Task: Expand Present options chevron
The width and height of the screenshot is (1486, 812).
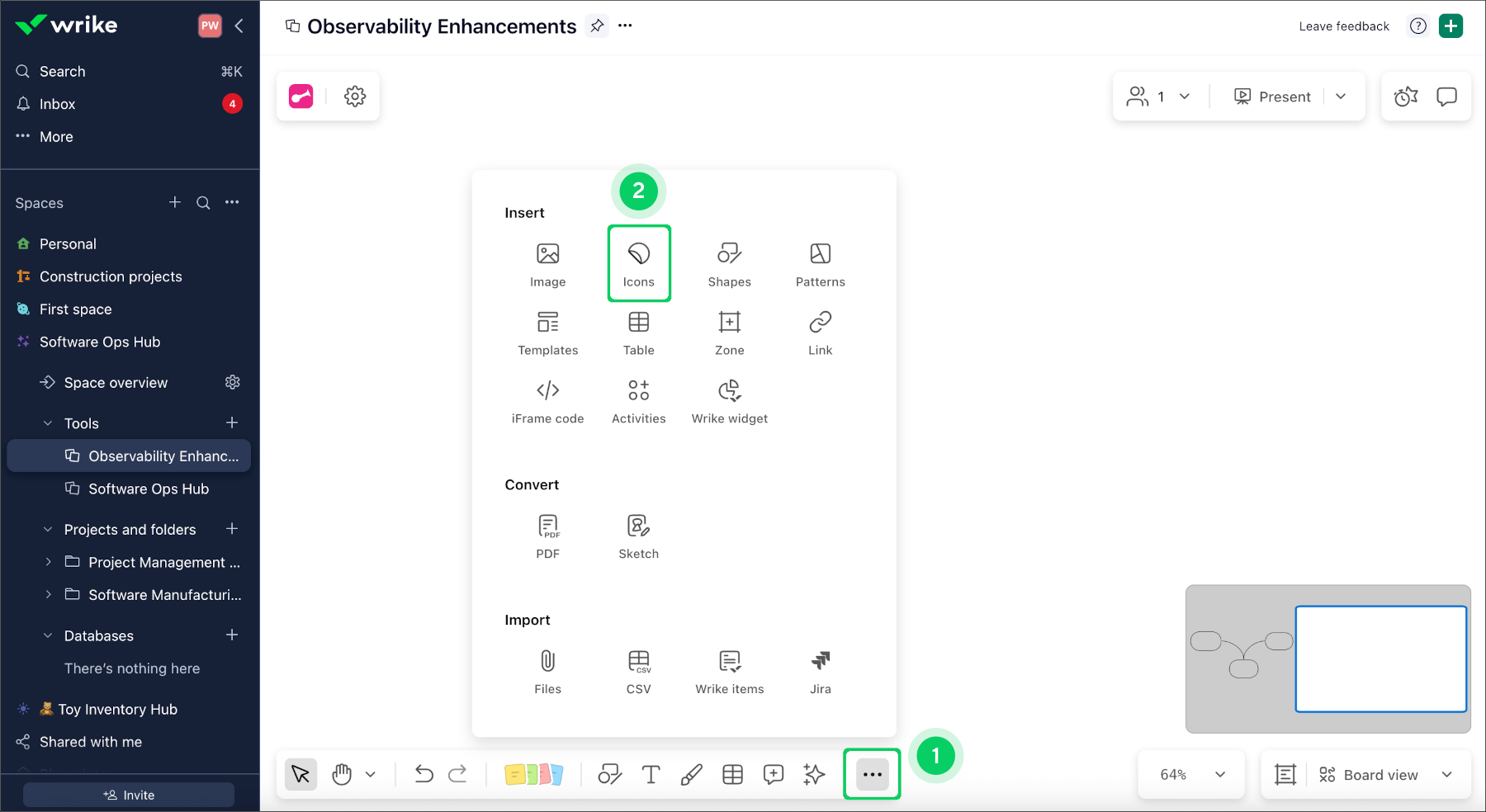Action: coord(1341,97)
